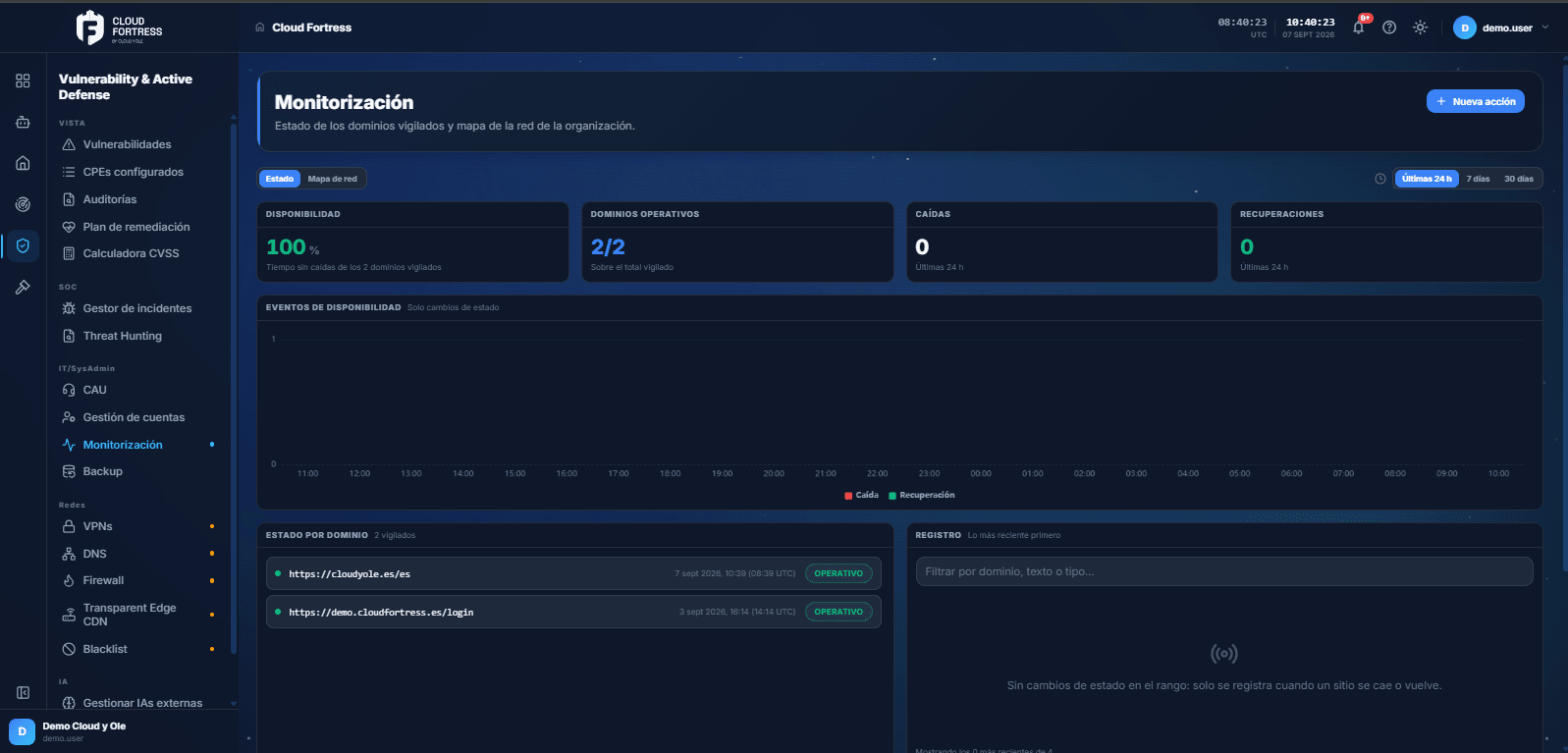The width and height of the screenshot is (1568, 753).
Task: Open the dashboard grid icon in left rail
Action: tap(23, 81)
